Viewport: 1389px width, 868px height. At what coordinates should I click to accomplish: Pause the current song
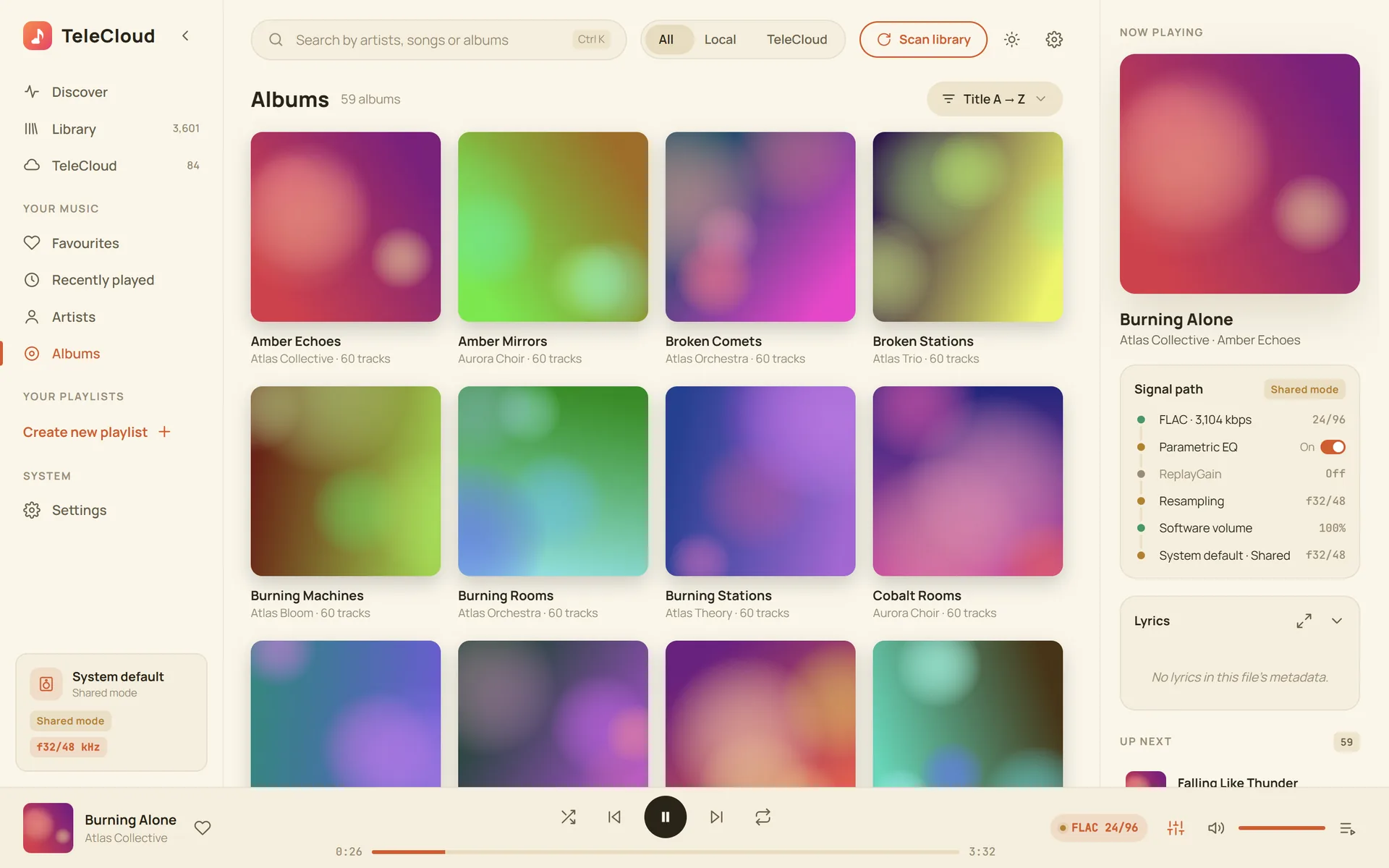coord(665,817)
